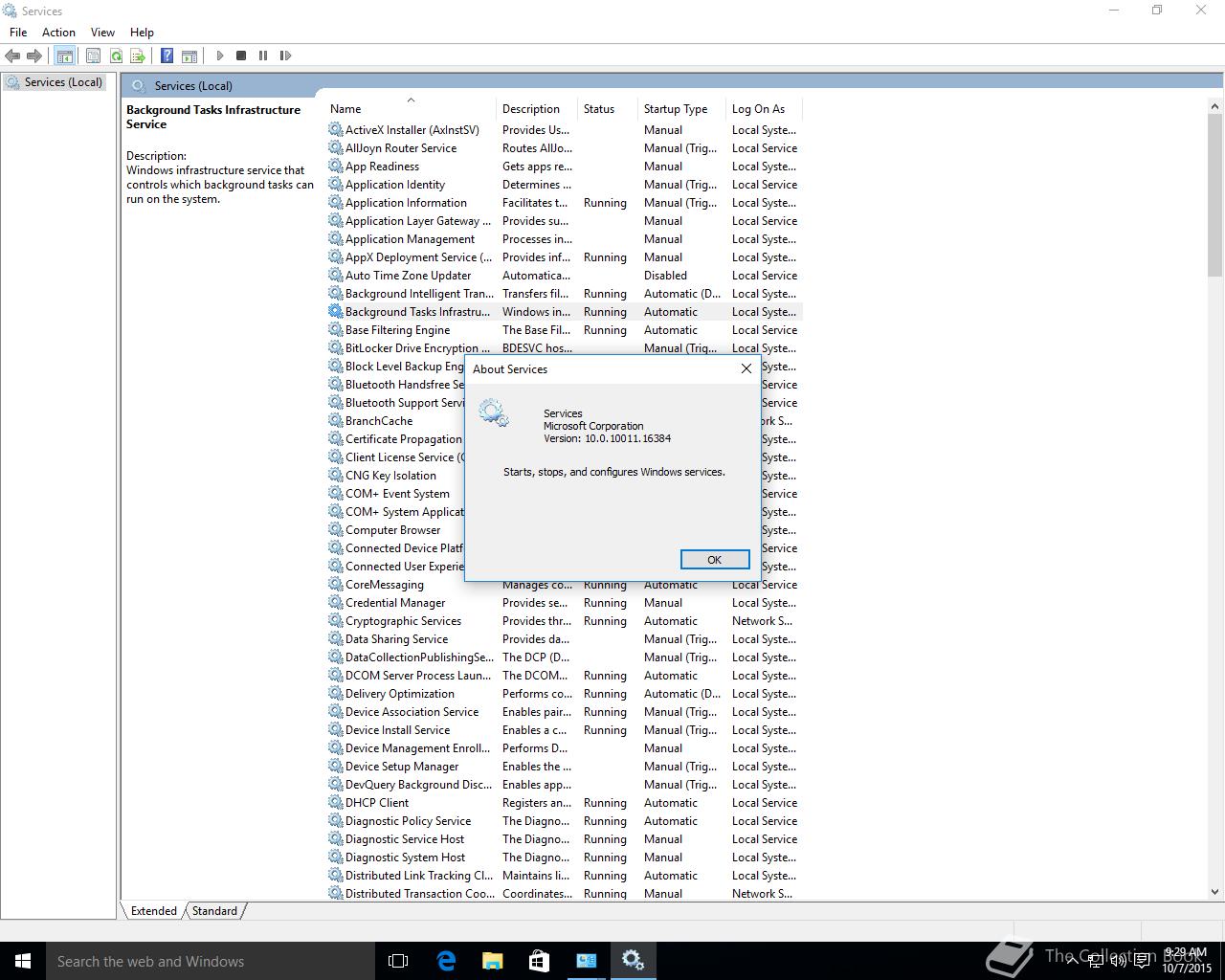
Task: Click gear icon of Base Filtering Engine
Action: [x=335, y=329]
